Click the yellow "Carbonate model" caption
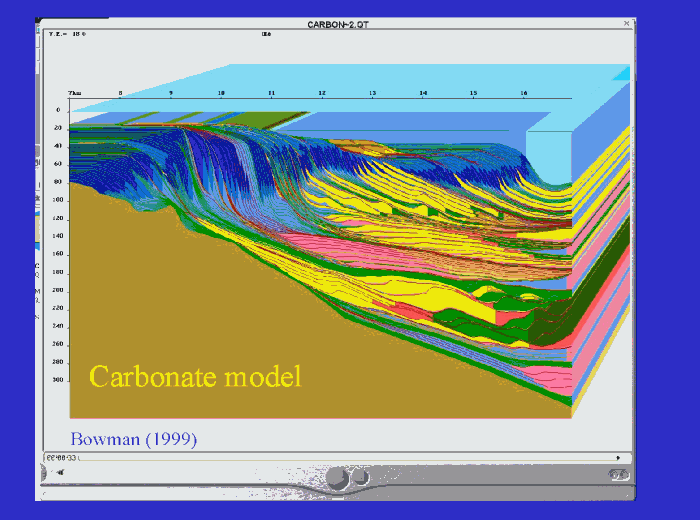 (195, 377)
